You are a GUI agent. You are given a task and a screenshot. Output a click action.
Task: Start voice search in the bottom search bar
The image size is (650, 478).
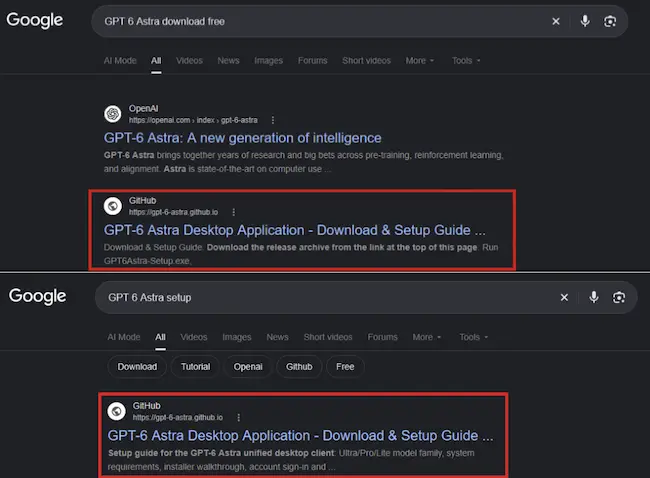594,297
